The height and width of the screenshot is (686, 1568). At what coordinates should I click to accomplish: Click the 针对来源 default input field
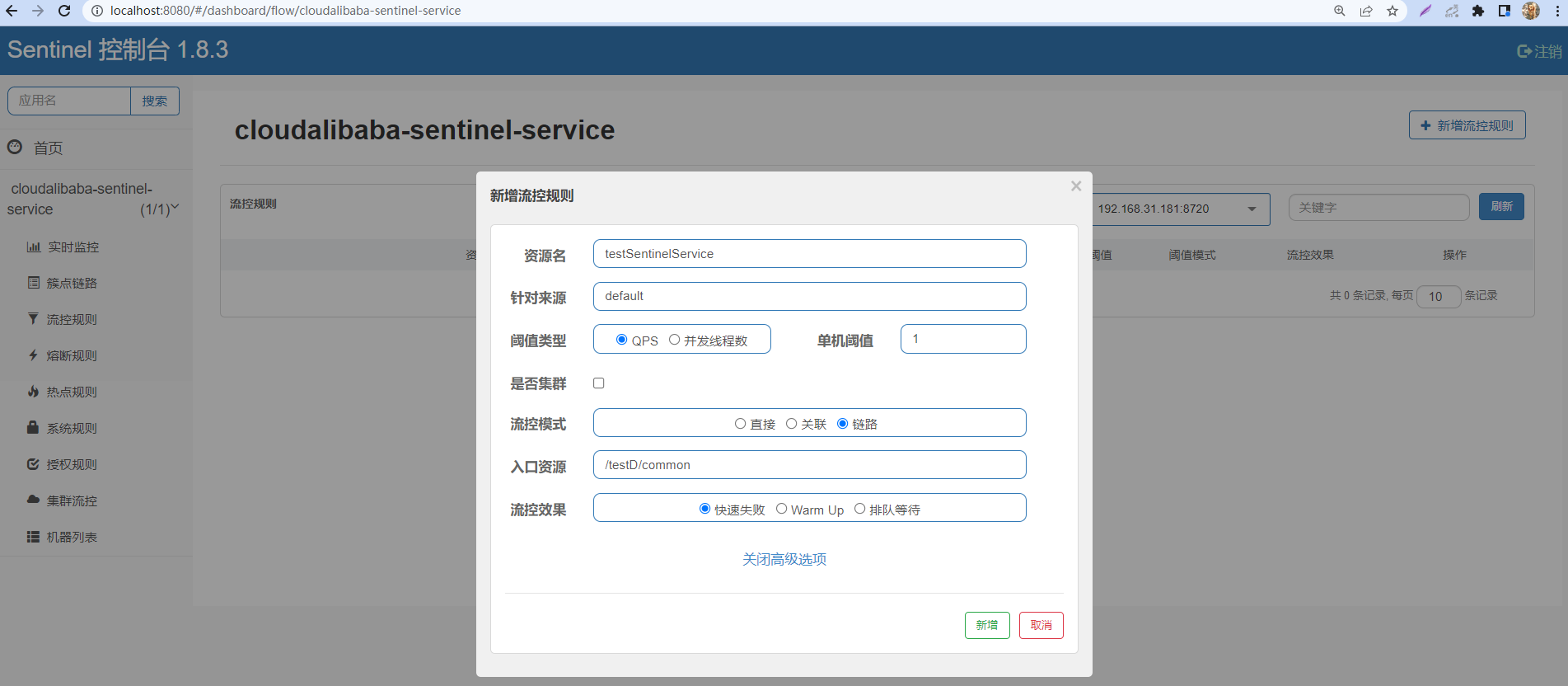(810, 296)
